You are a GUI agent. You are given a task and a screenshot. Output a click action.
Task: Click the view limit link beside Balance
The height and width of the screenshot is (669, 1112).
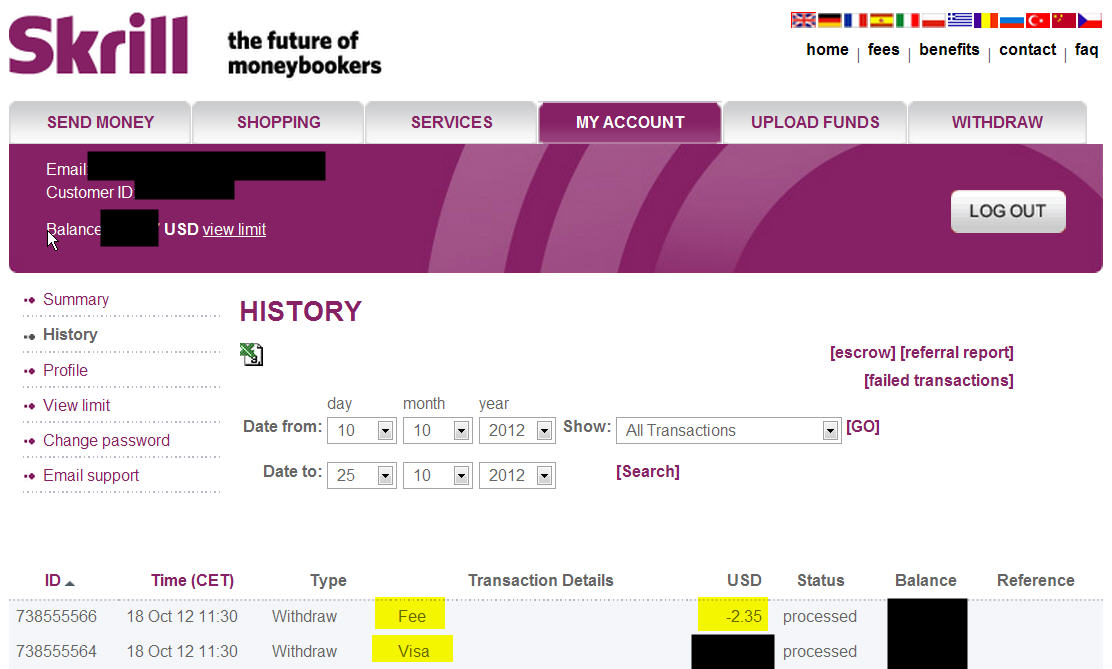(x=234, y=229)
